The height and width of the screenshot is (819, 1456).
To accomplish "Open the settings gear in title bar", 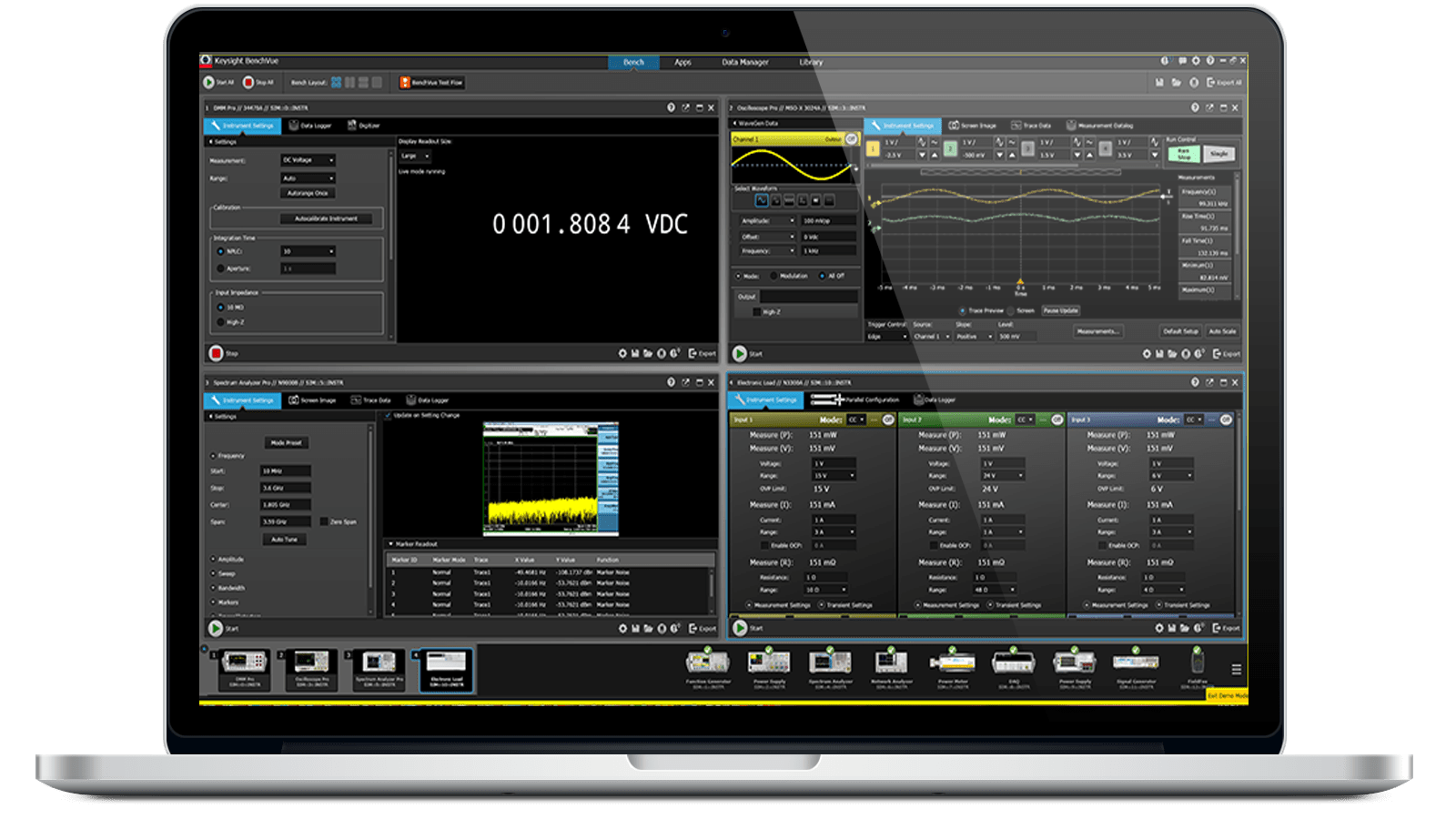I will [1196, 61].
